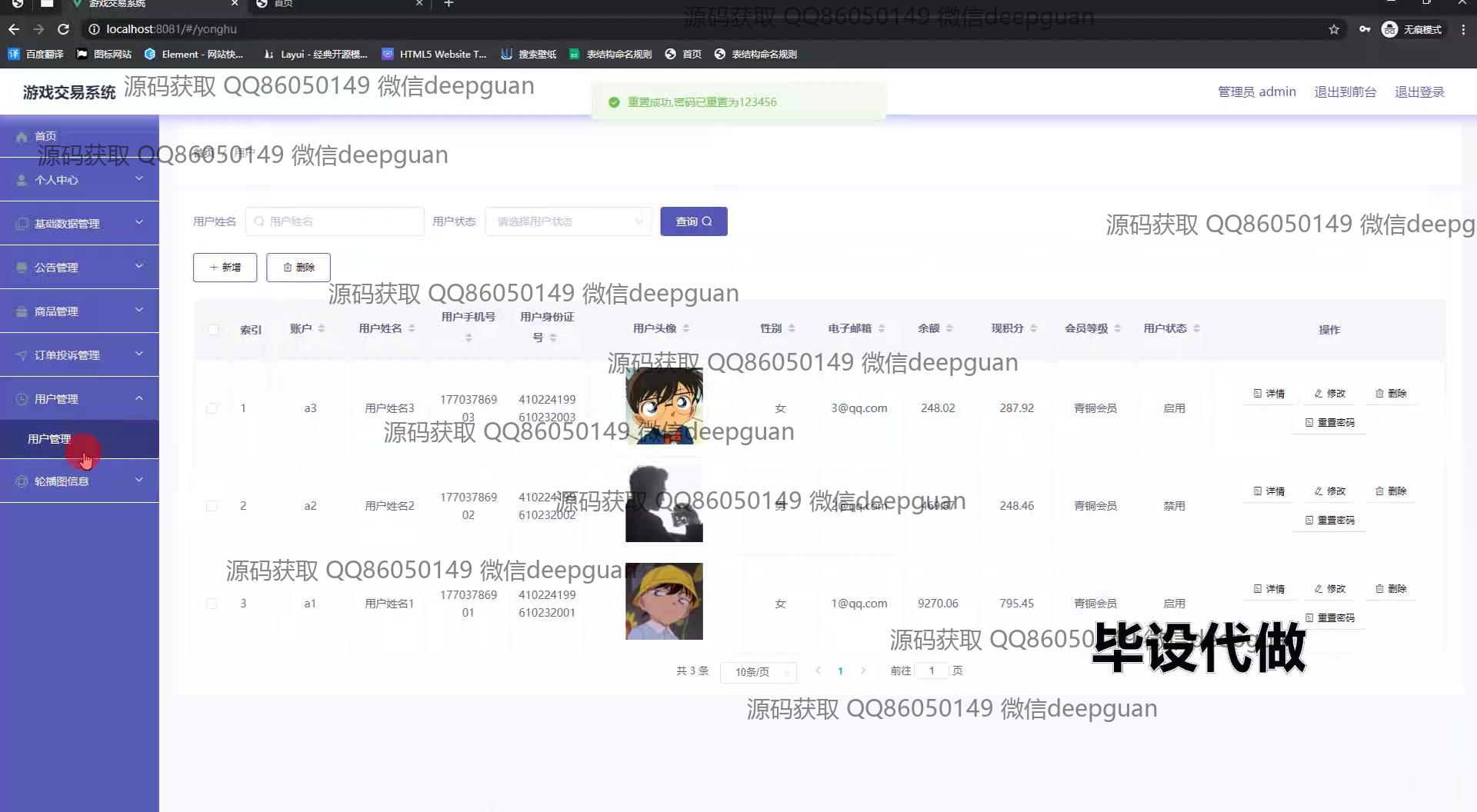Reload the page with browser refresh icon

coord(63,29)
